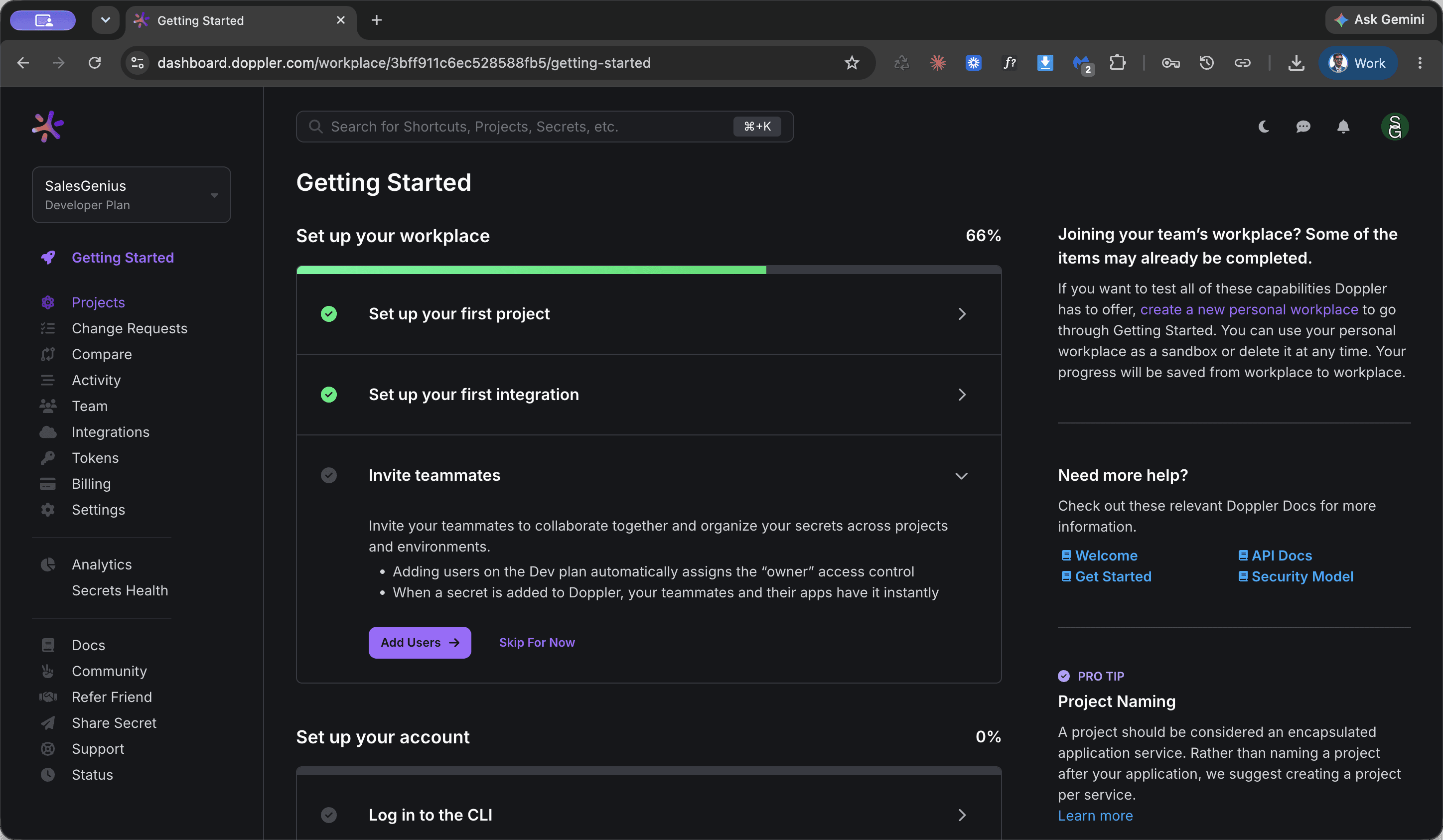Click the address bar URL
Image resolution: width=1443 pixels, height=840 pixels.
(404, 62)
